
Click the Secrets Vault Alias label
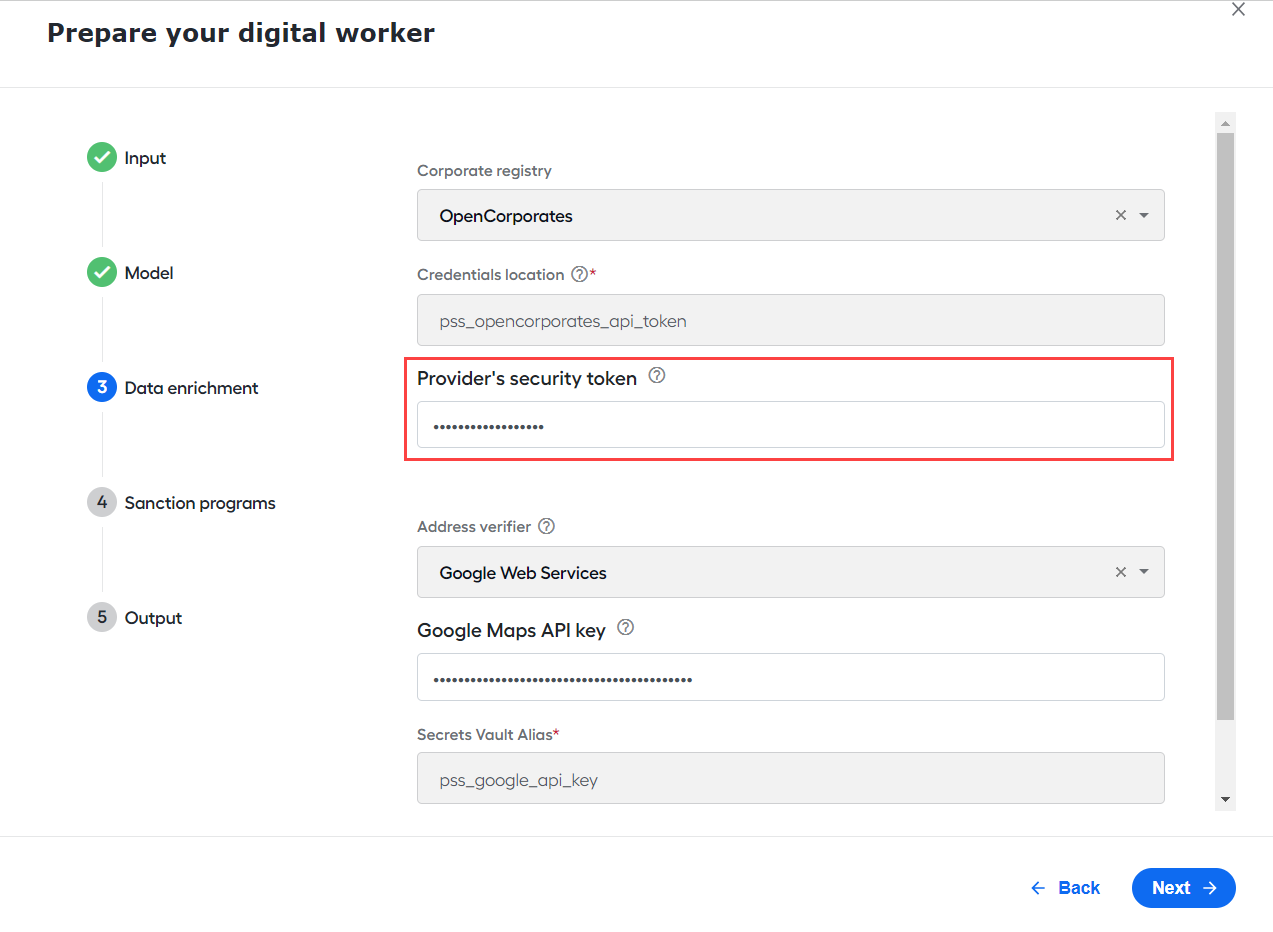point(485,734)
